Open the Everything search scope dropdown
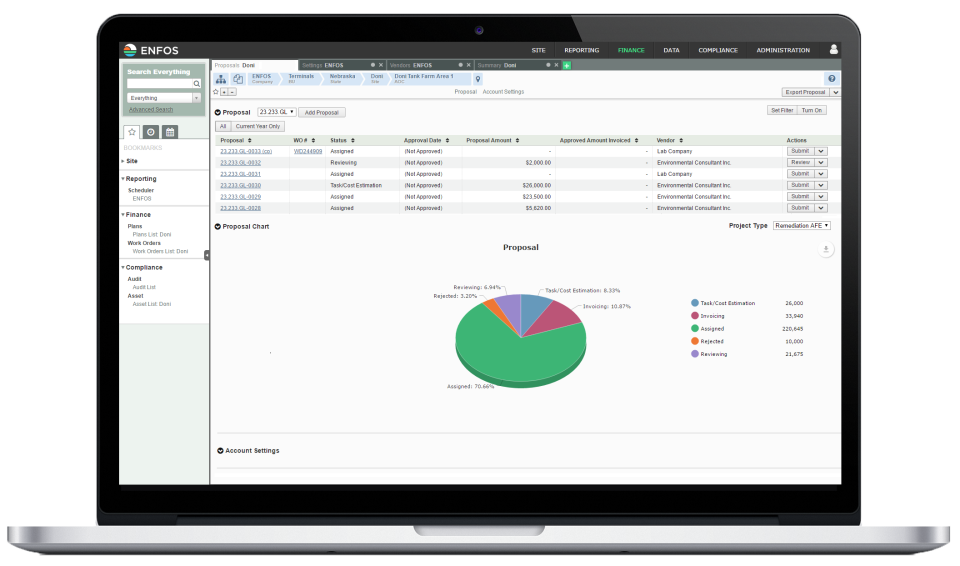Image resolution: width=960 pixels, height=566 pixels. tap(164, 98)
